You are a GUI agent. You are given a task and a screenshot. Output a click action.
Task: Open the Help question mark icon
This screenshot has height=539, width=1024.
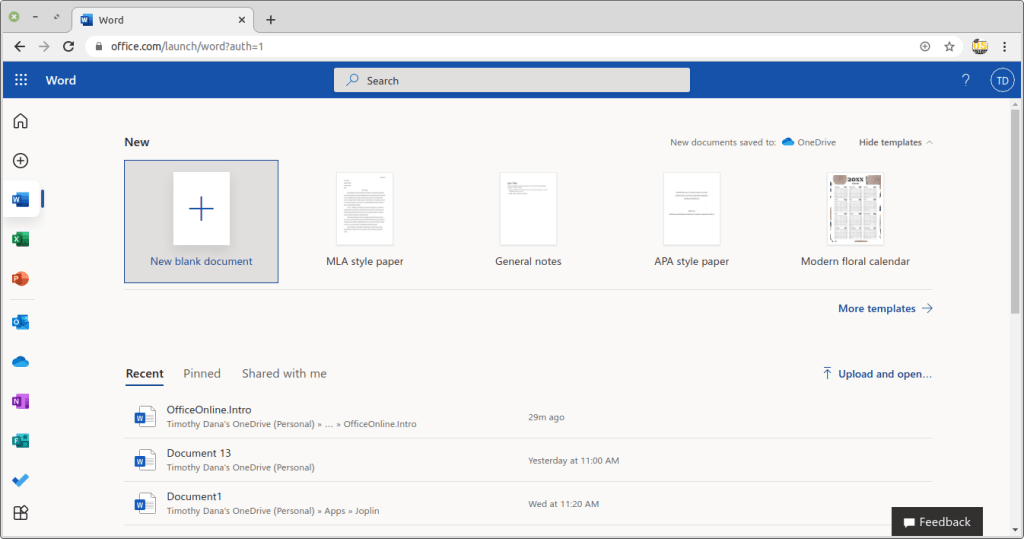pyautogui.click(x=965, y=80)
